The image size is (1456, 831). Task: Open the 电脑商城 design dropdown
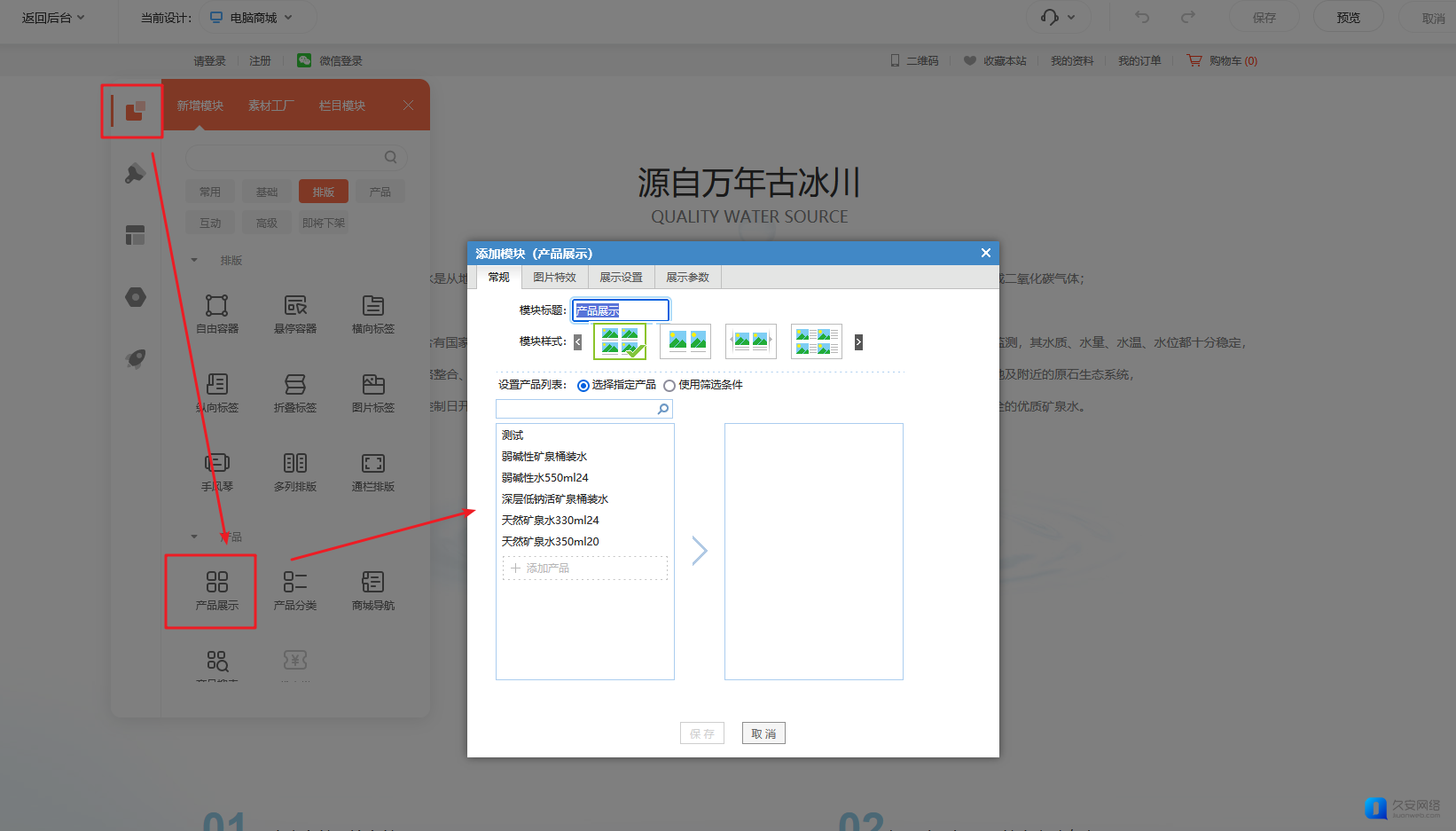point(252,18)
